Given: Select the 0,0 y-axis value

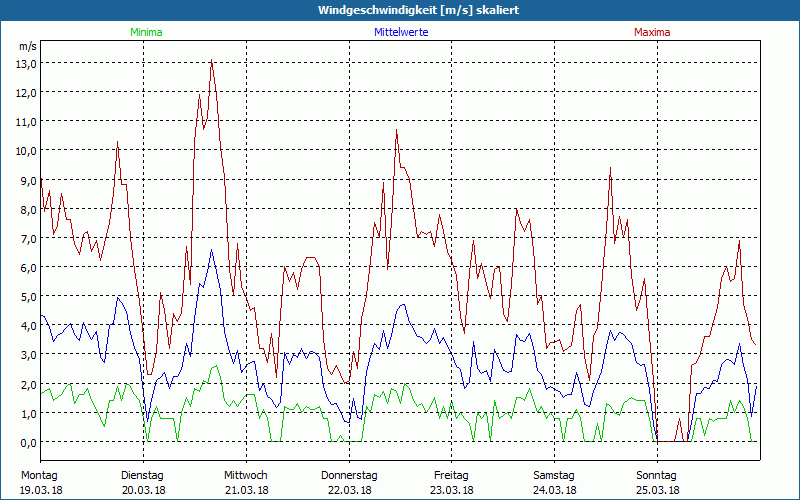Looking at the screenshot, I should pyautogui.click(x=26, y=442).
